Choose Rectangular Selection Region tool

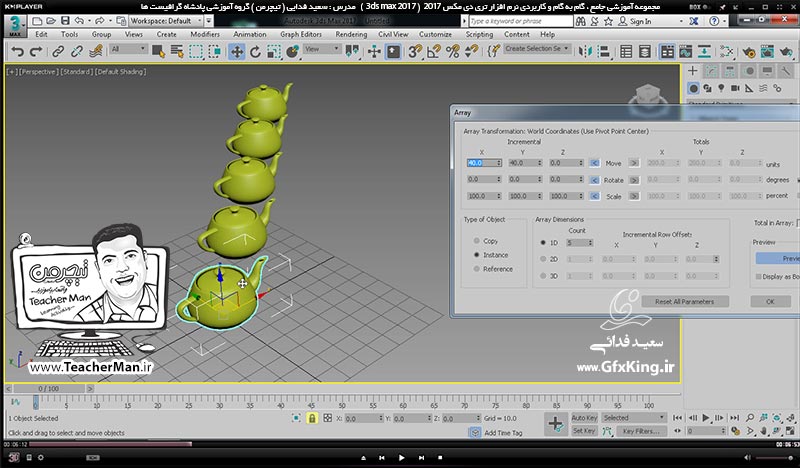pos(196,52)
